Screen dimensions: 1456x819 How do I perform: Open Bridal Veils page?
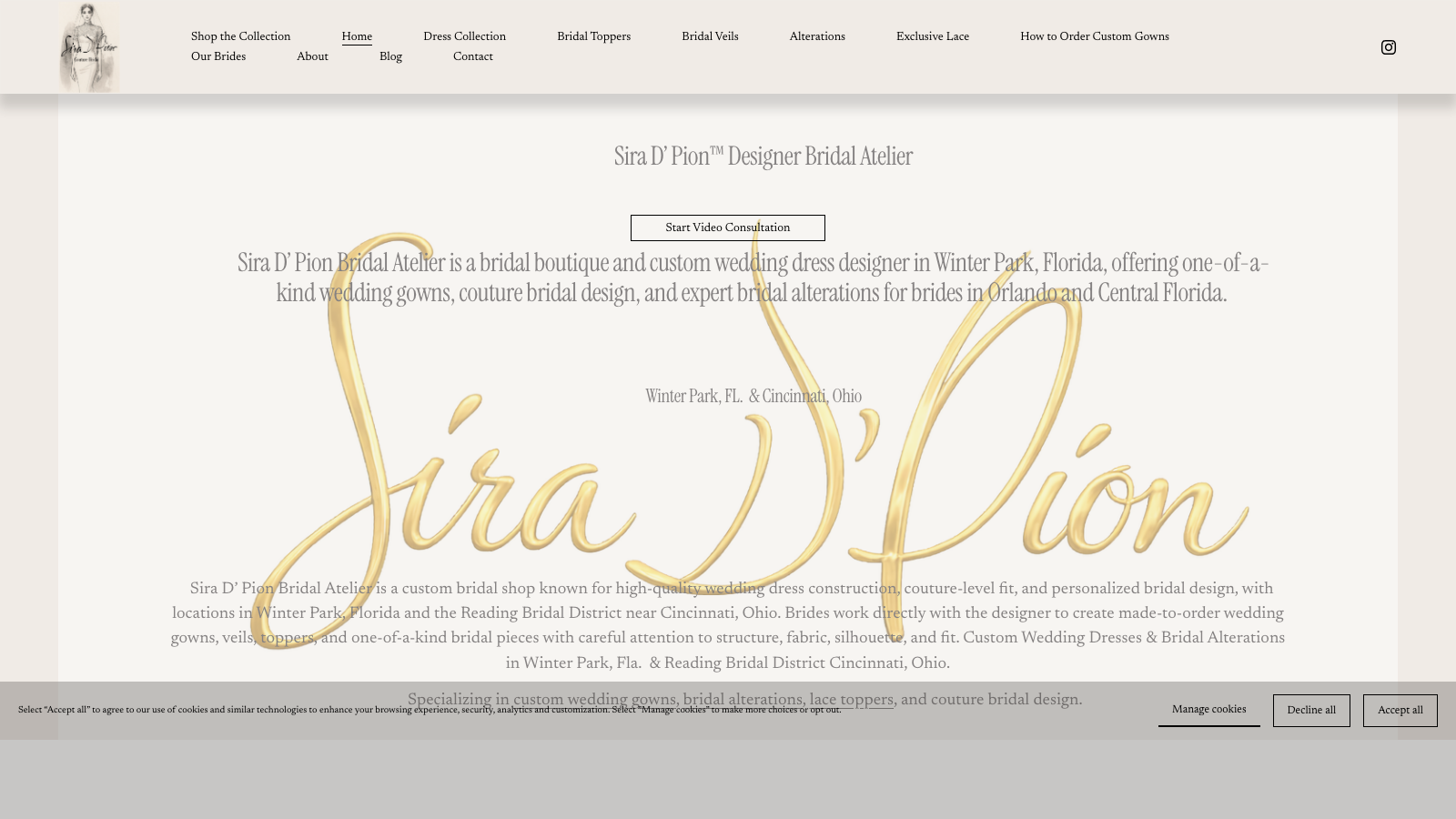710,37
